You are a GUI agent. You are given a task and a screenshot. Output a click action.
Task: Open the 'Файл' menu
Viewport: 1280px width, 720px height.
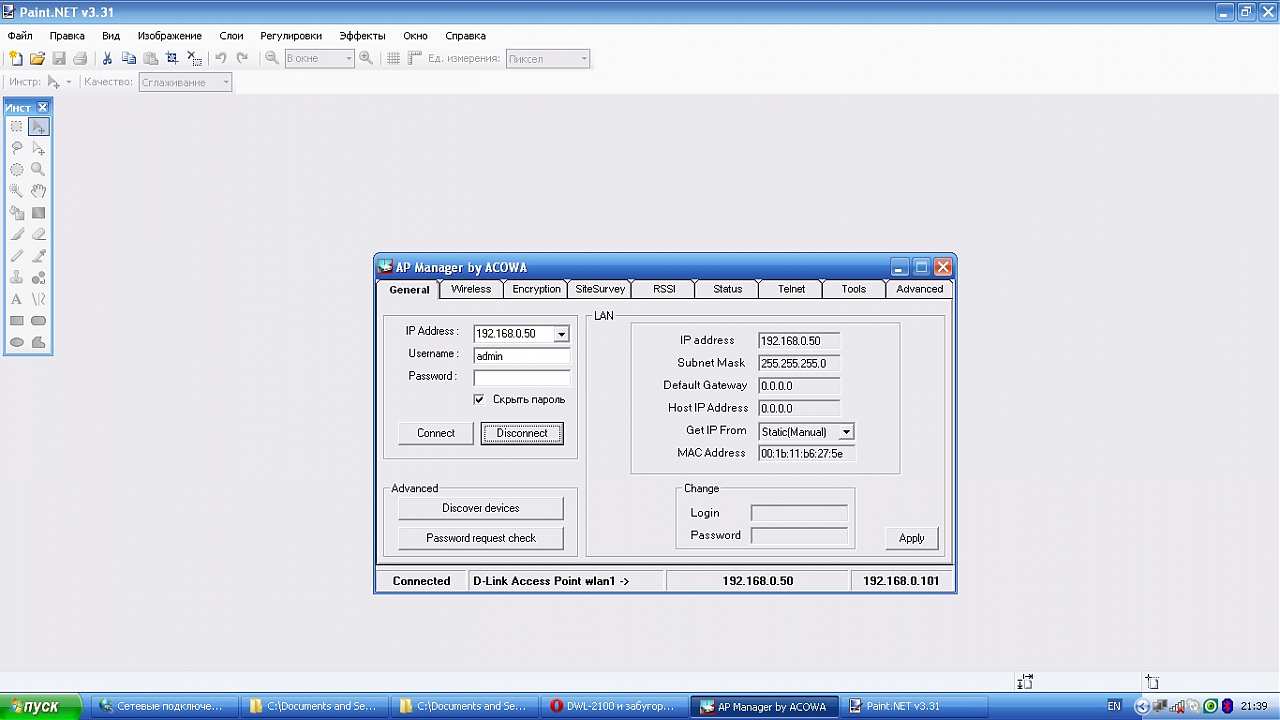point(20,36)
